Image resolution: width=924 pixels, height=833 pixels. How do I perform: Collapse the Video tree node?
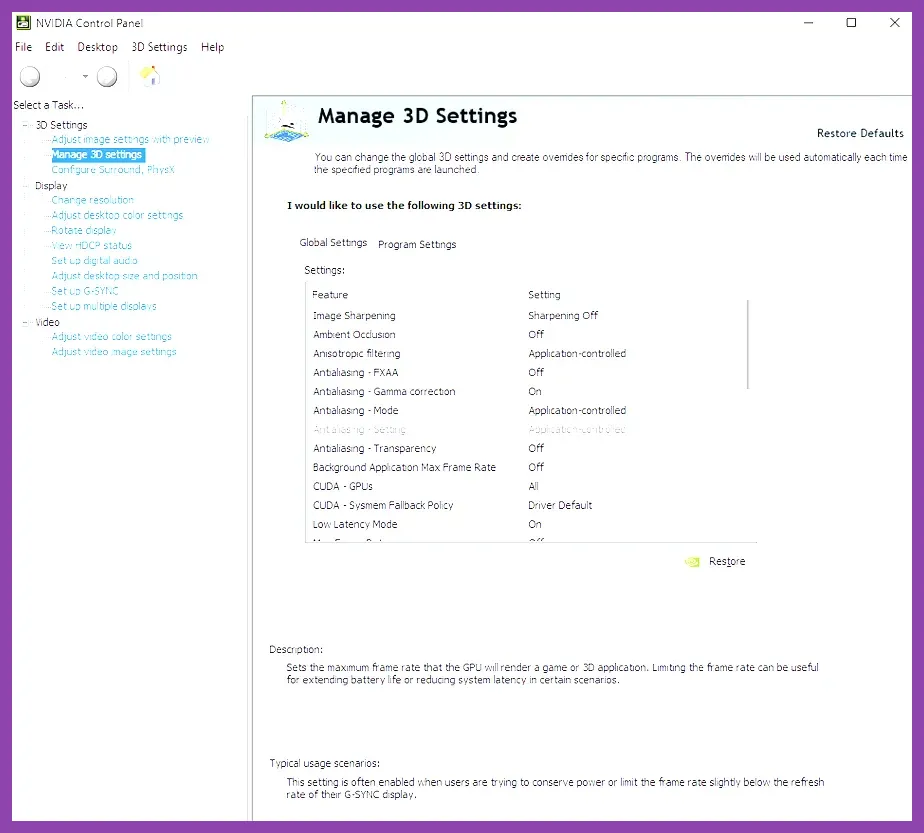25,322
